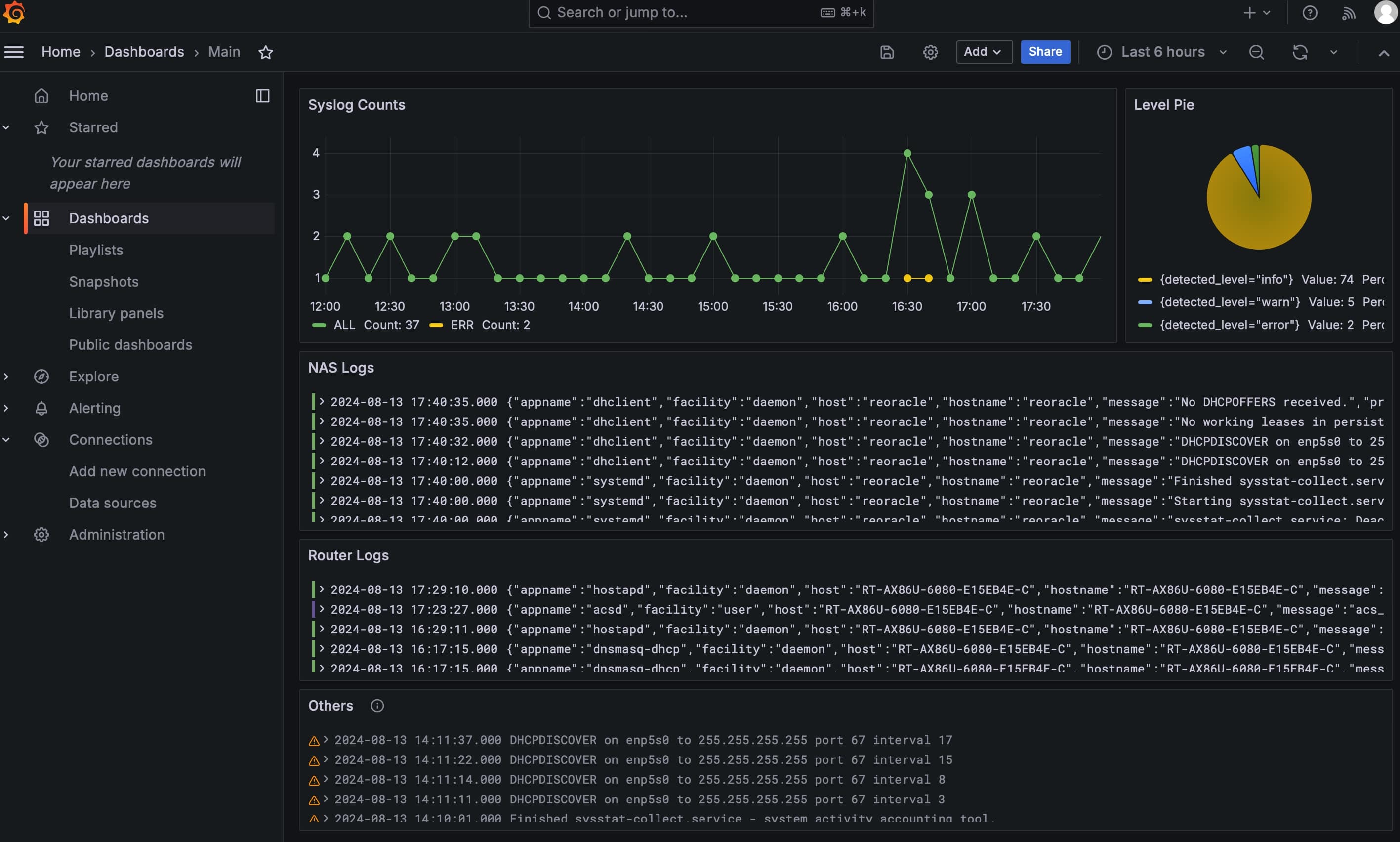The width and height of the screenshot is (1400, 842).
Task: Focus the Search or jump to field
Action: pos(701,13)
